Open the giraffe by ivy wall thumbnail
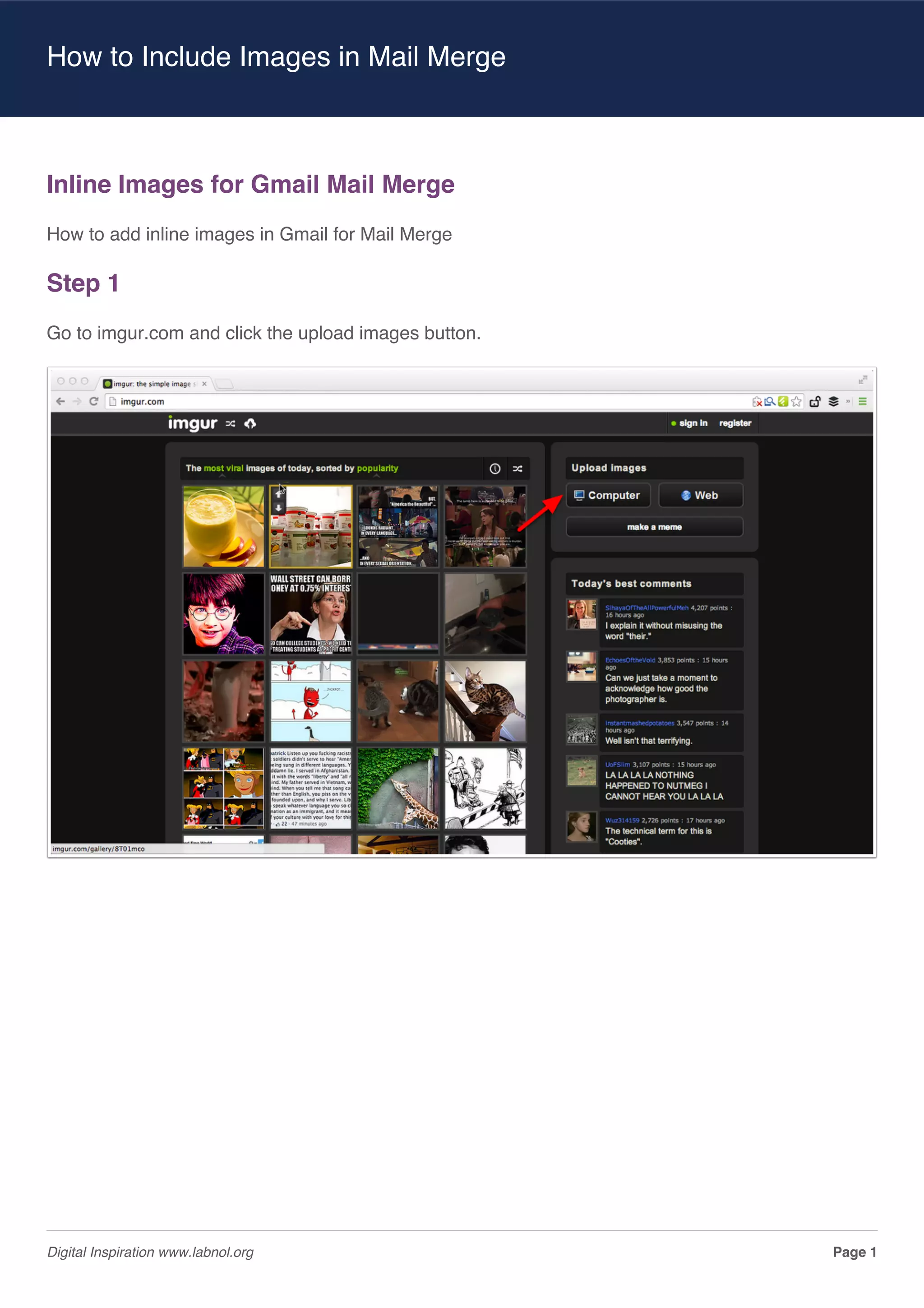The height and width of the screenshot is (1308, 924). (398, 789)
